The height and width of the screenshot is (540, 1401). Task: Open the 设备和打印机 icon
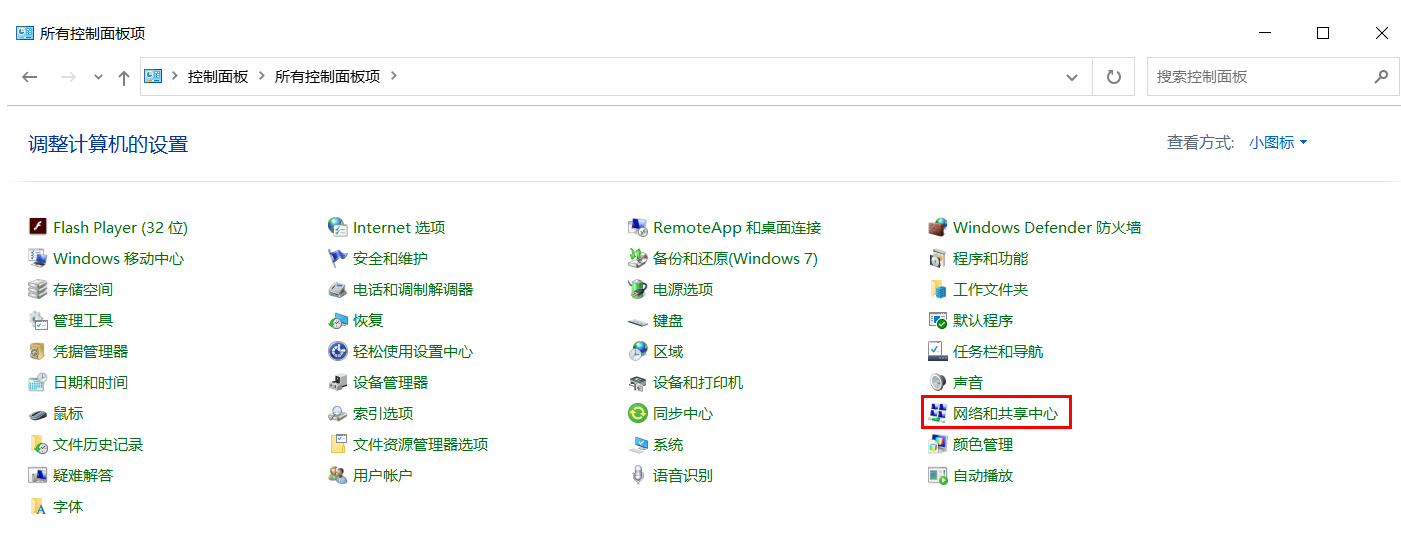(x=638, y=382)
